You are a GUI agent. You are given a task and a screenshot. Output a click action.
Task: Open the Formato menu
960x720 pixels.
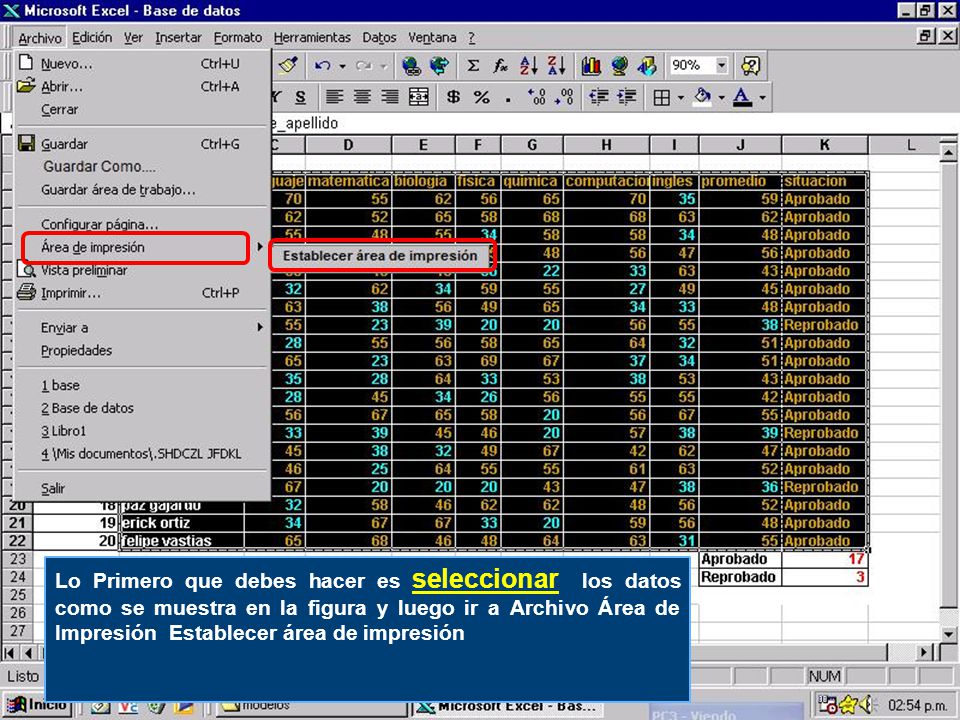click(x=238, y=37)
